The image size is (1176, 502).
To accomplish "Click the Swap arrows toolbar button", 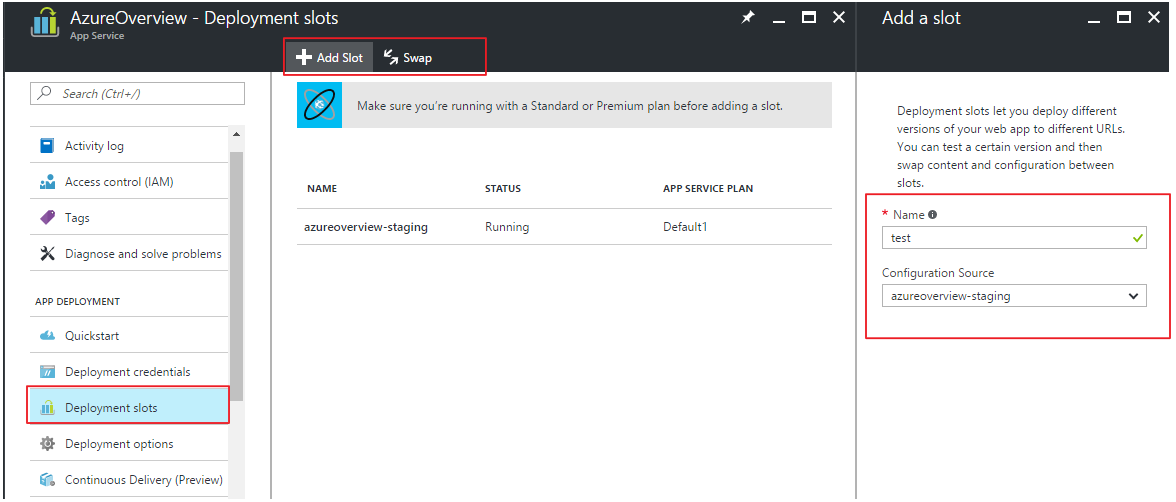I will (x=407, y=58).
